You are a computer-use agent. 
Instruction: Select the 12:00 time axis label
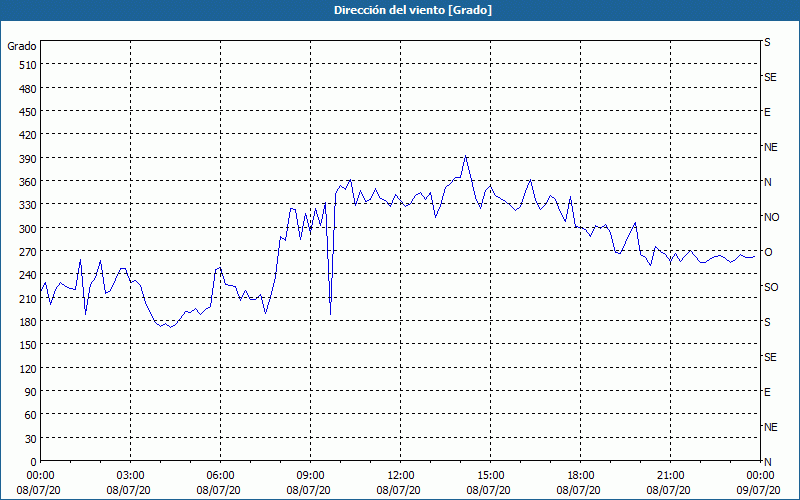[401, 476]
